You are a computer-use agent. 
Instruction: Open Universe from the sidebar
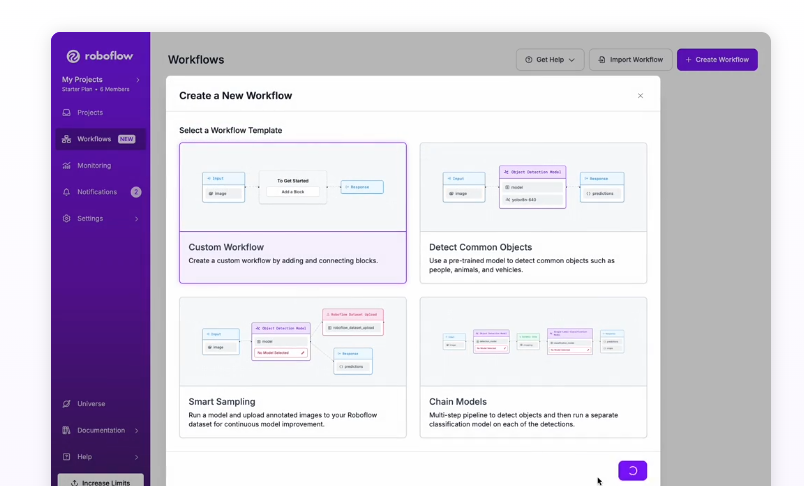[x=100, y=403]
